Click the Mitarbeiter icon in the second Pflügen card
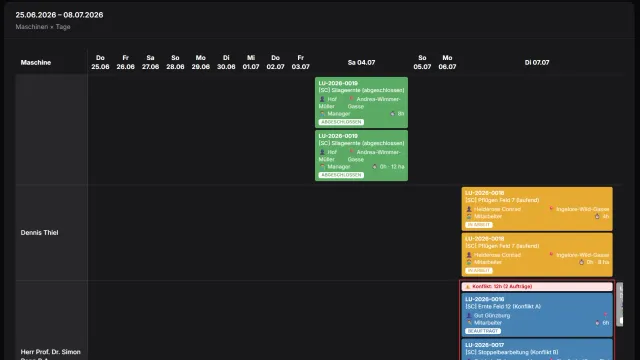 [x=469, y=262]
